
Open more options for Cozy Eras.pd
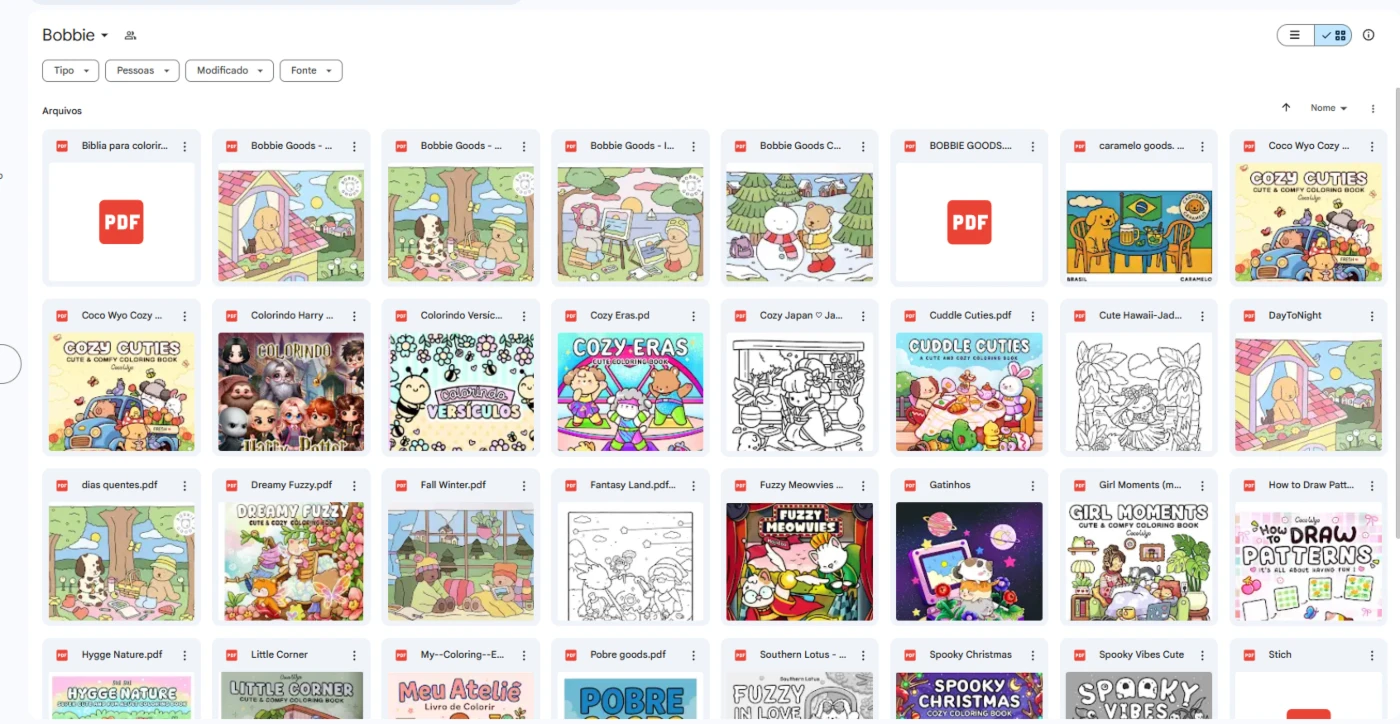[x=693, y=316]
